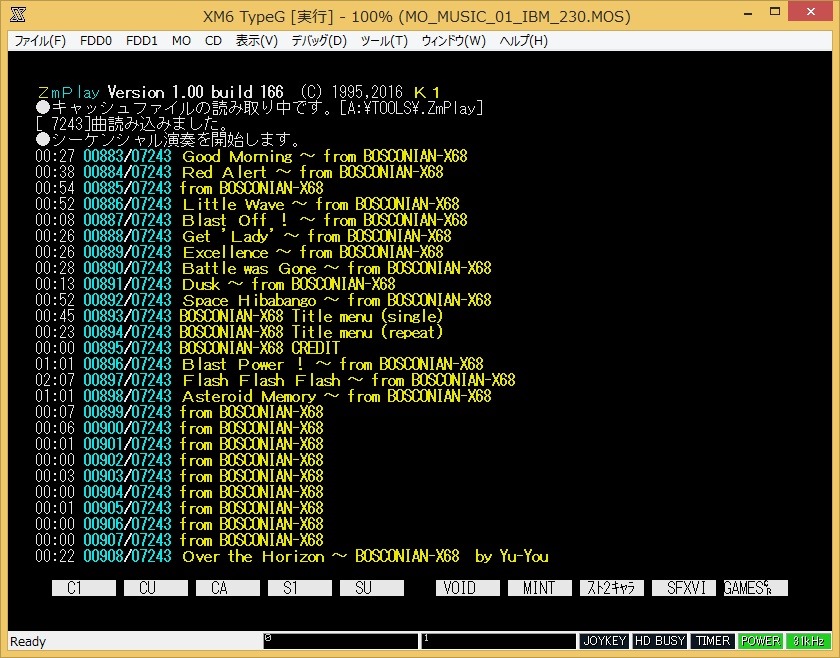Click track 00897 Flash Flash Flash line
The width and height of the screenshot is (840, 658).
click(x=275, y=380)
